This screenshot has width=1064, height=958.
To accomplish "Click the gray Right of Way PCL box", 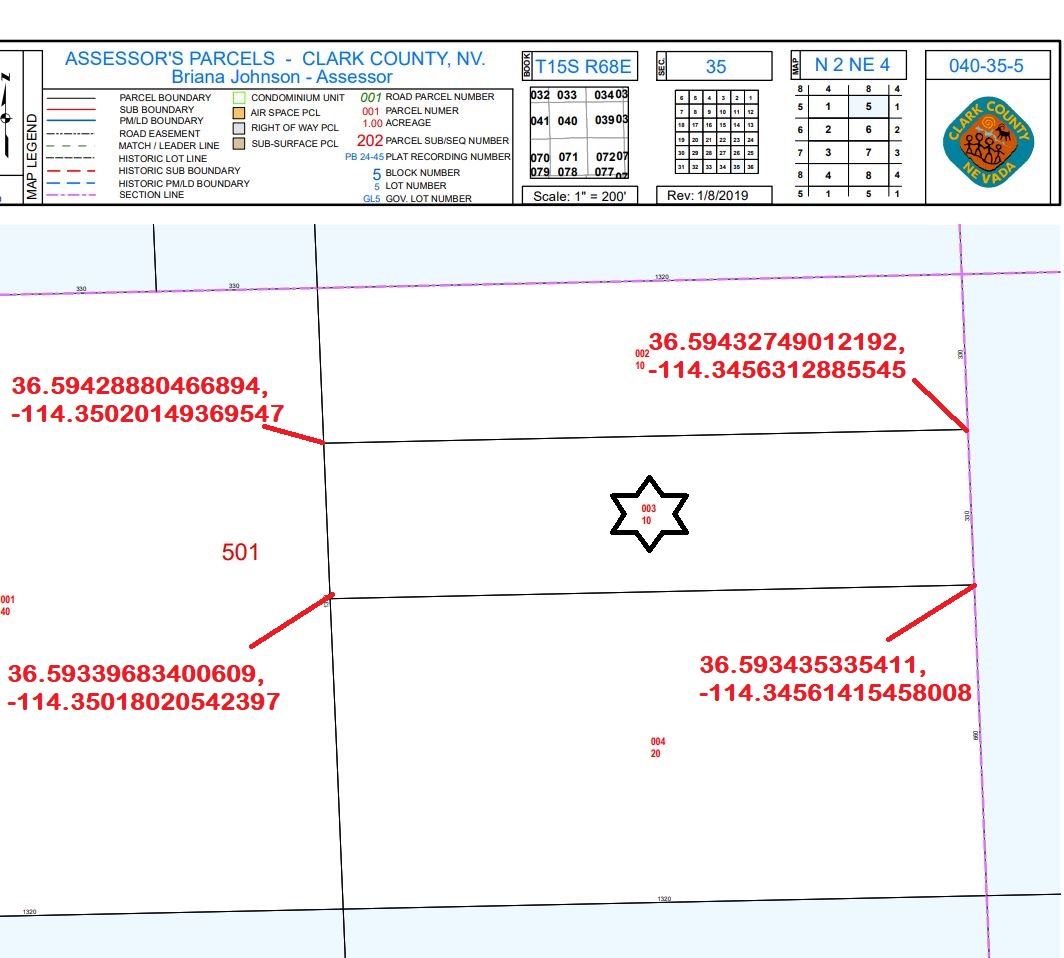I will [x=239, y=128].
